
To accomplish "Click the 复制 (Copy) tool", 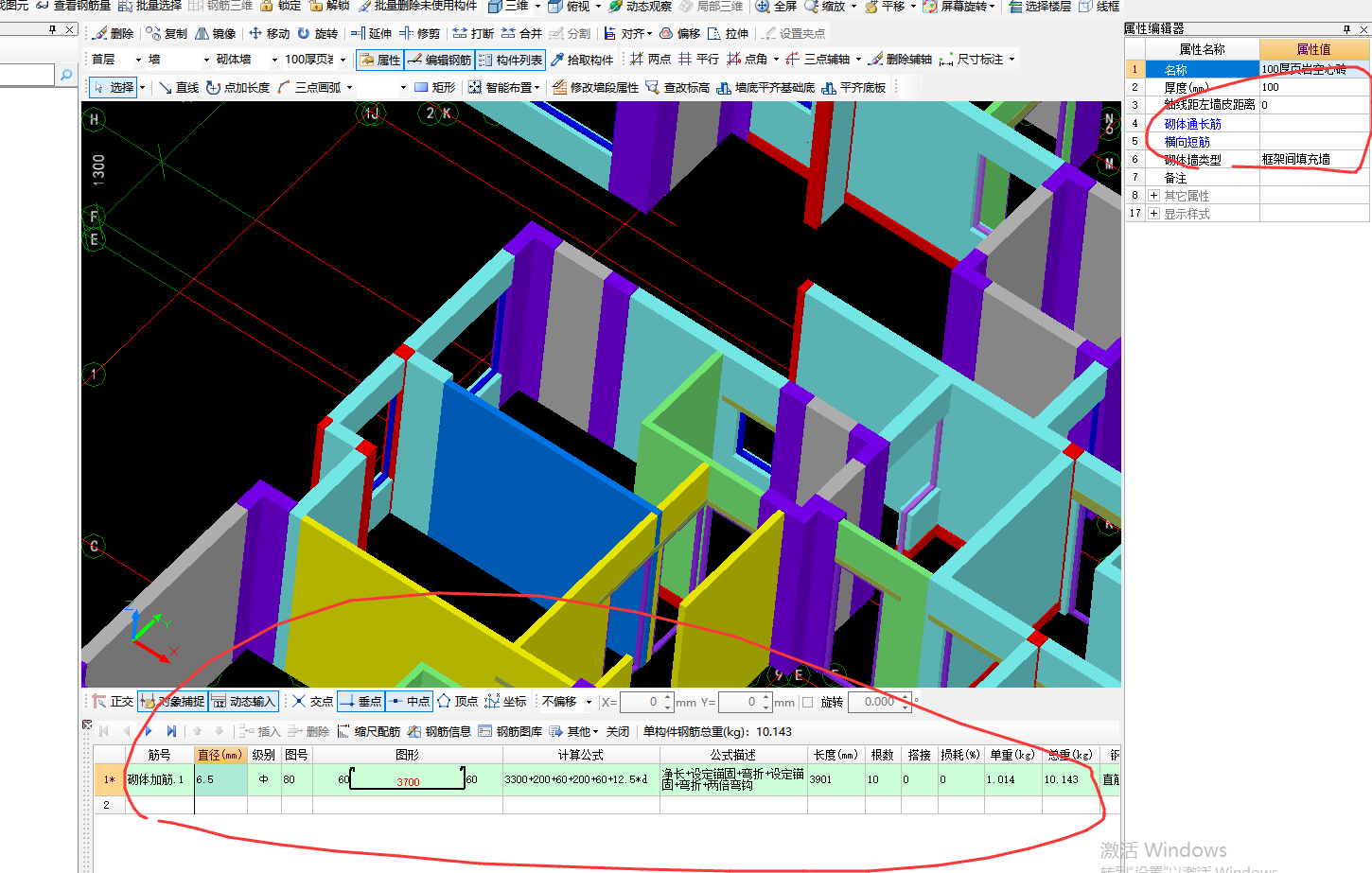I will tap(167, 33).
